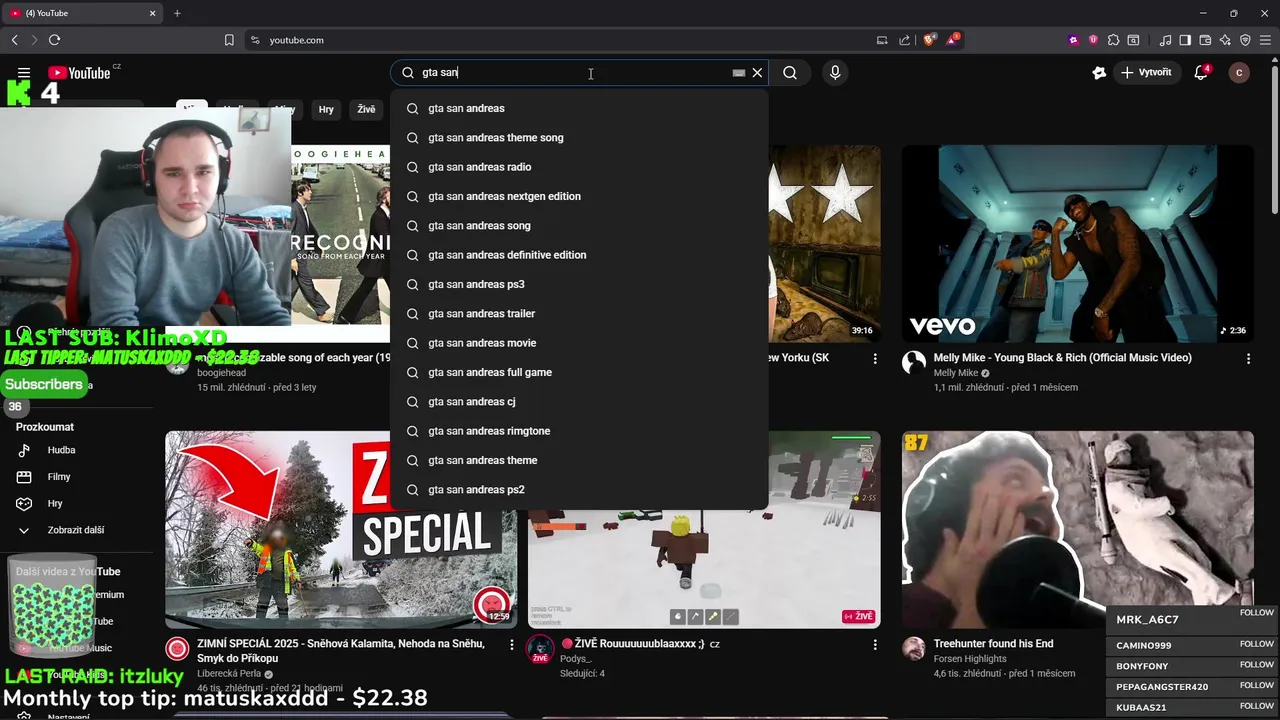This screenshot has width=1280, height=720.
Task: Open the extensions puzzle icon
Action: coord(1113,40)
